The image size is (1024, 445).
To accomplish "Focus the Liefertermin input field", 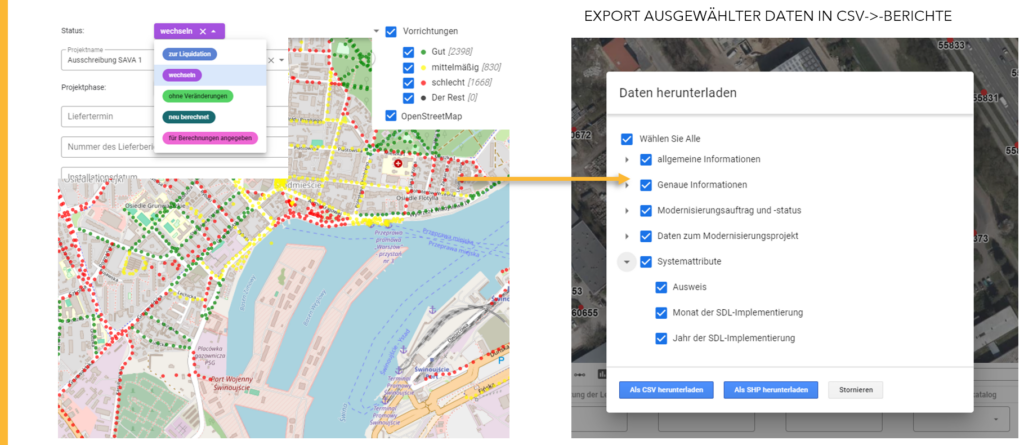I will 160,118.
